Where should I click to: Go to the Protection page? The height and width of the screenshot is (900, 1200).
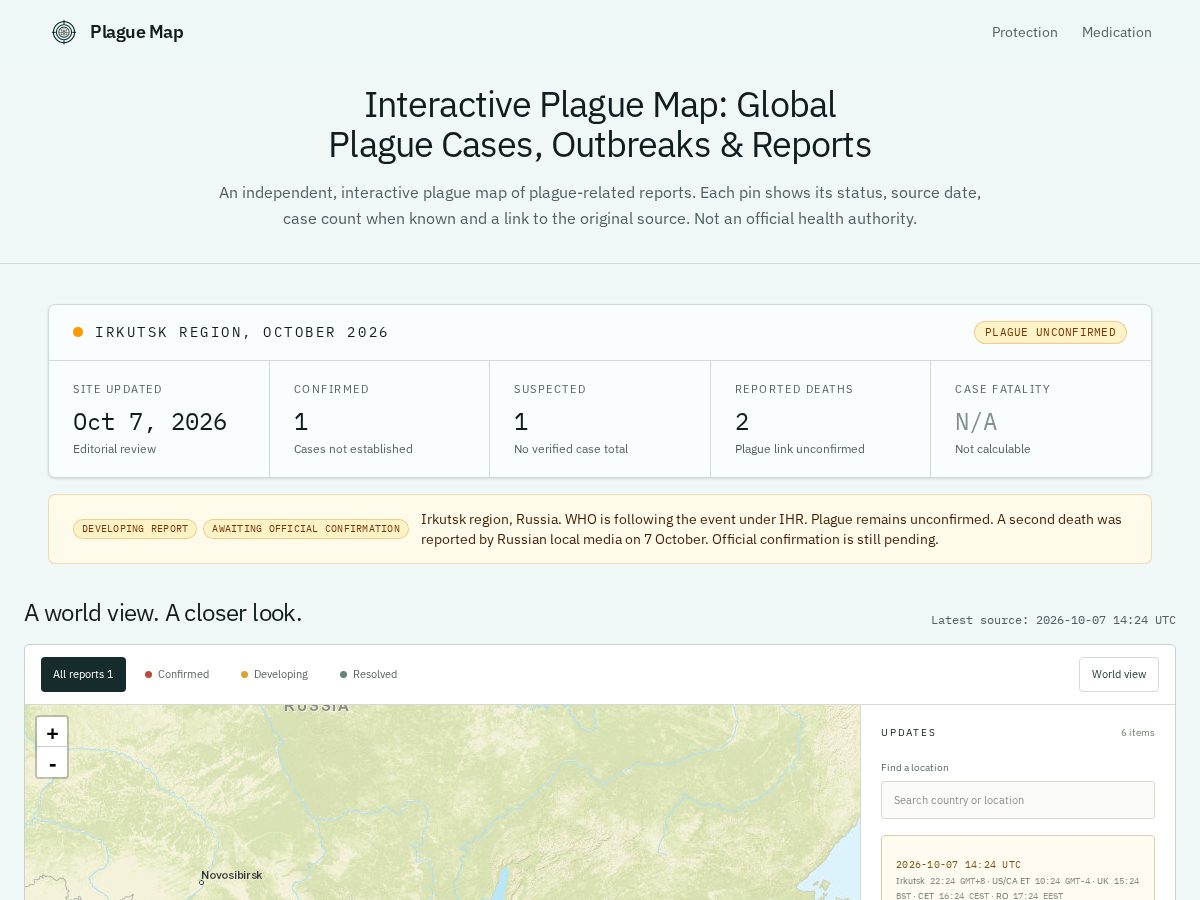[1024, 32]
